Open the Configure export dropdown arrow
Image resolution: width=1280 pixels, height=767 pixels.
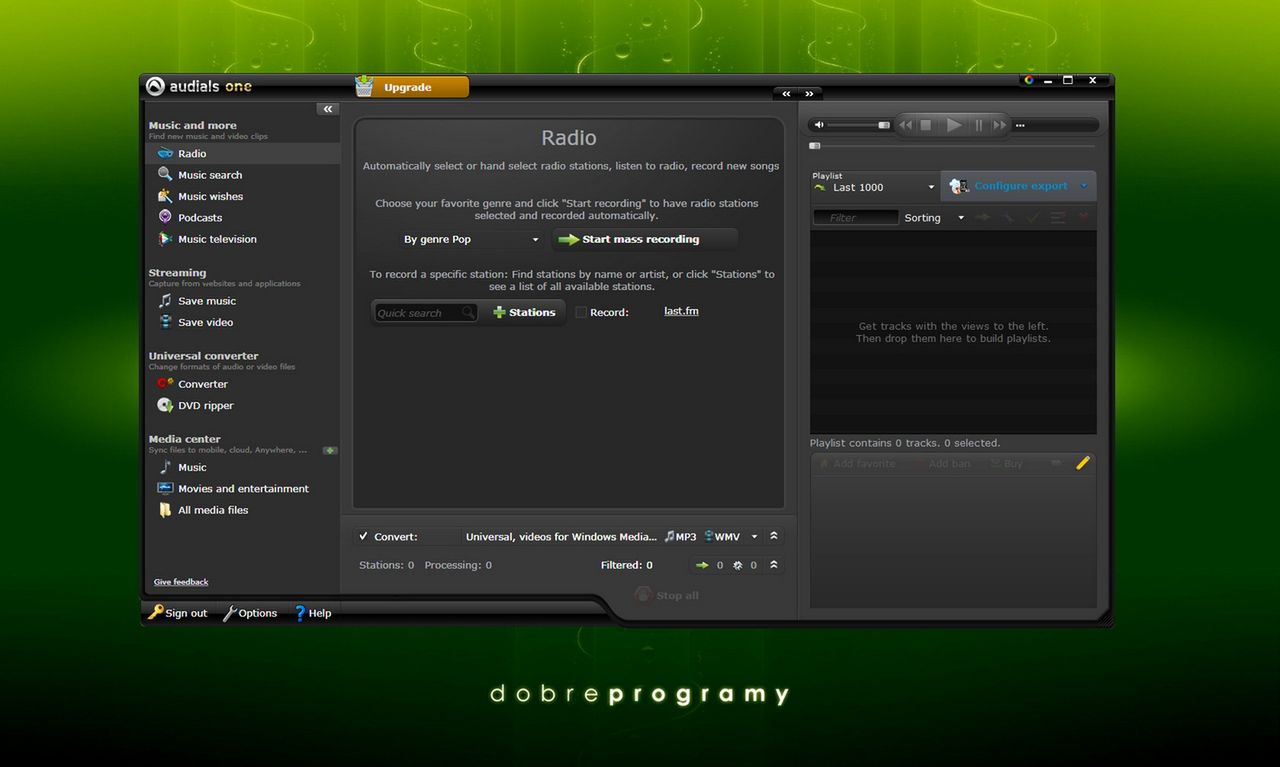pos(1084,186)
